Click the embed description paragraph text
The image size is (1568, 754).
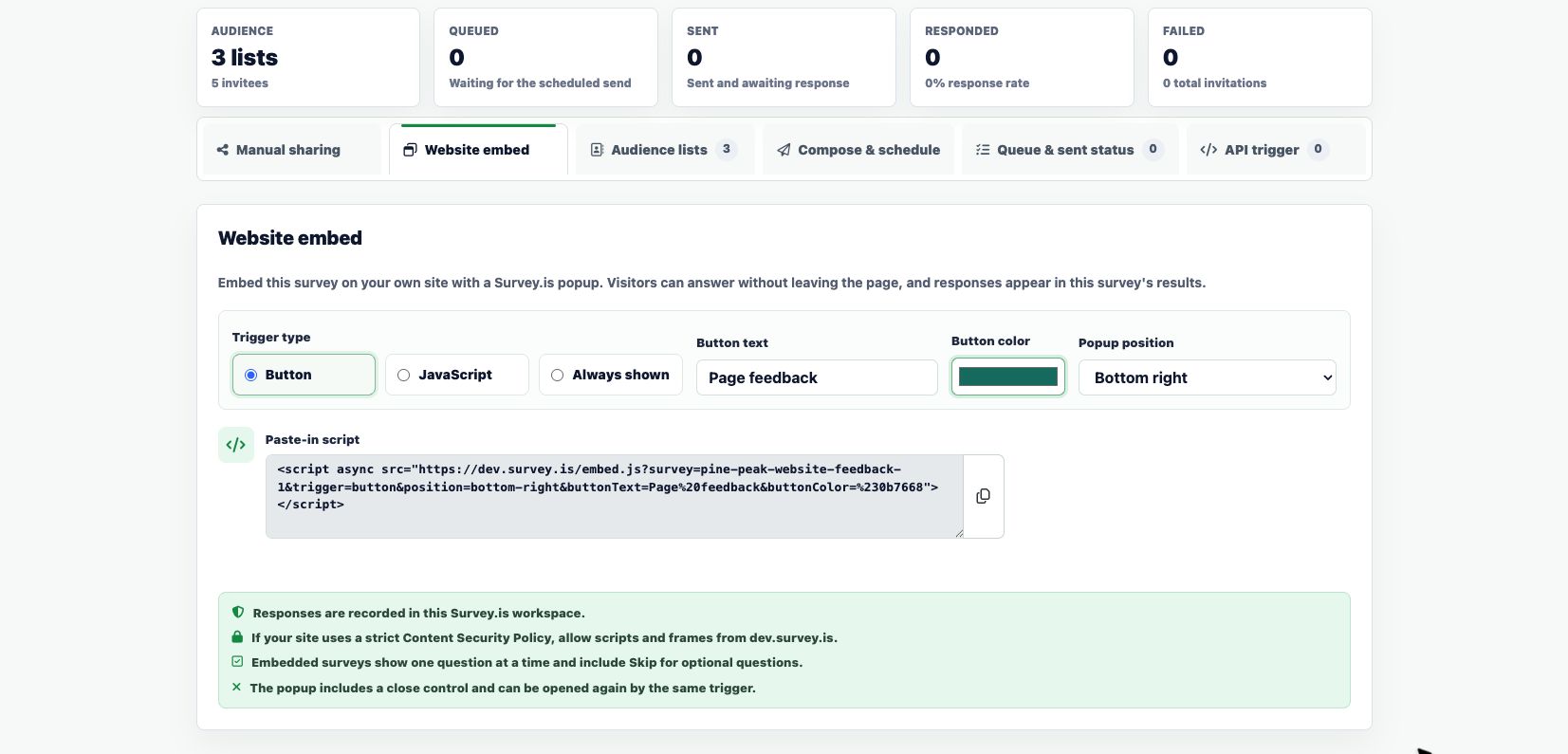point(711,283)
